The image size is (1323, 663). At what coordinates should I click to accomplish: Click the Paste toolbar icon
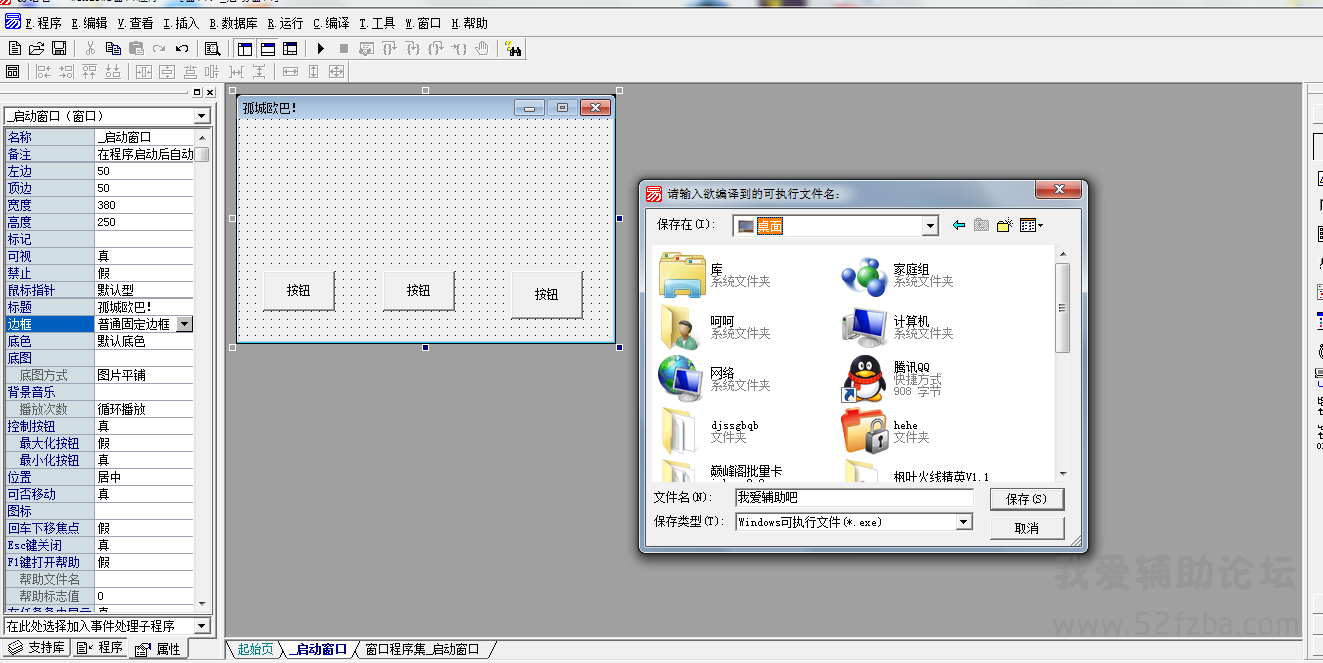pos(136,48)
